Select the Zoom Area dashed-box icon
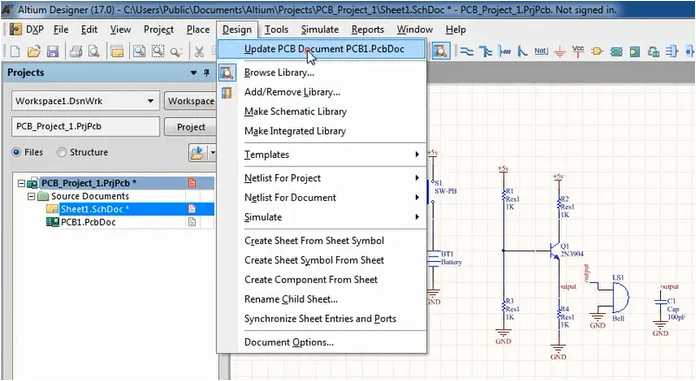 tap(158, 52)
